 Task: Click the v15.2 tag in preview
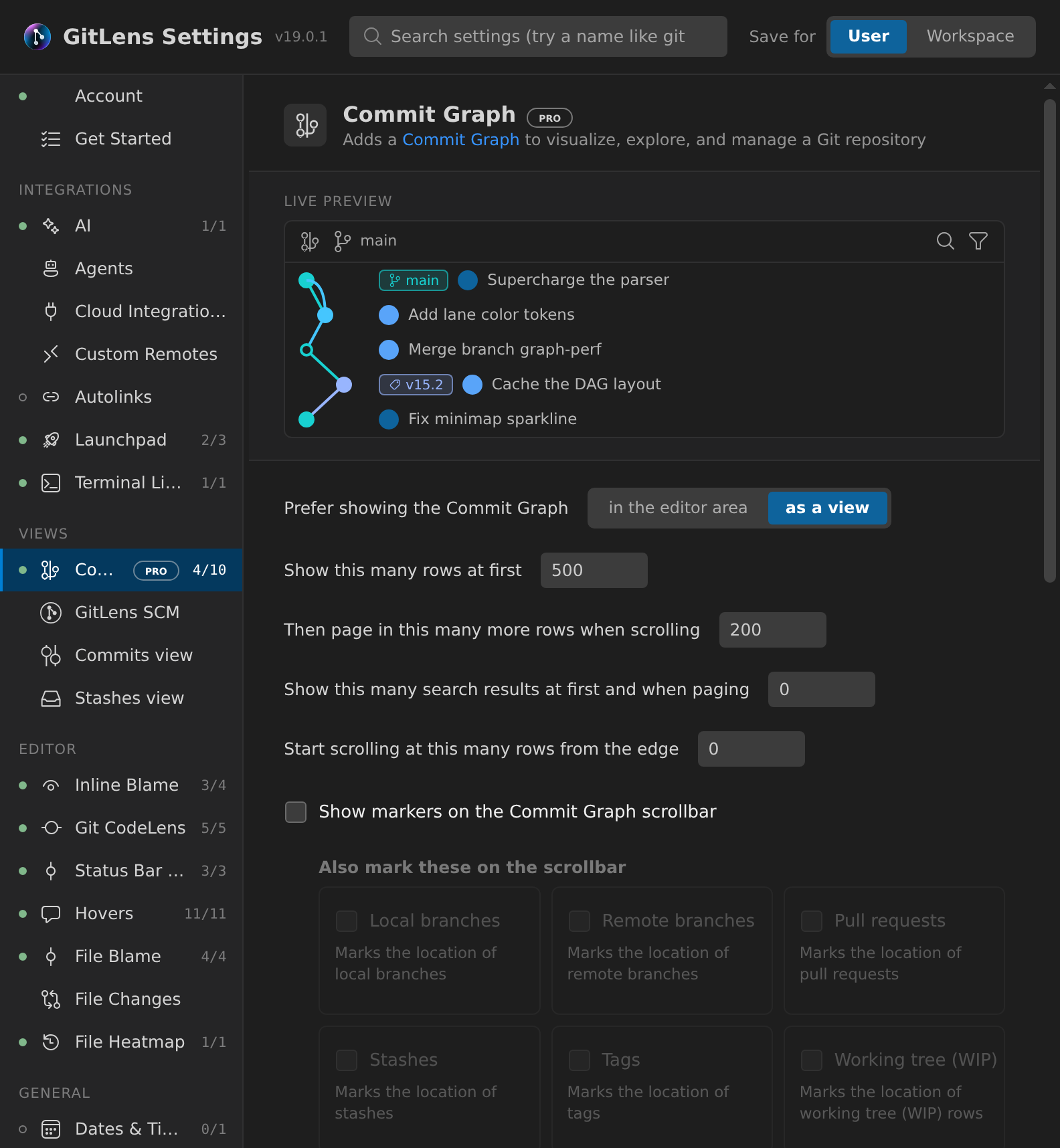tap(416, 385)
